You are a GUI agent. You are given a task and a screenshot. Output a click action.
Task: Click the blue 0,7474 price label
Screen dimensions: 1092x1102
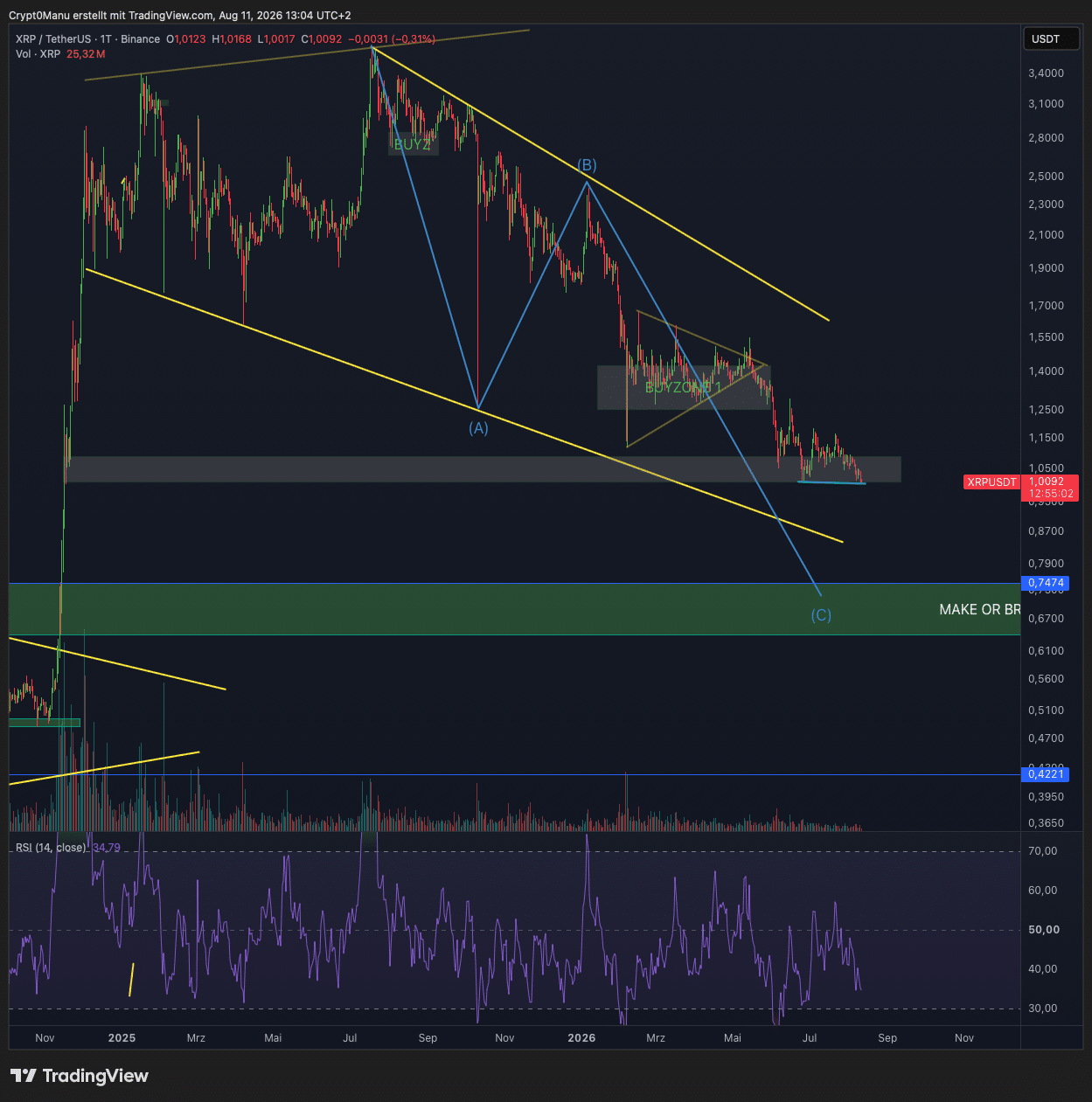(x=1046, y=583)
